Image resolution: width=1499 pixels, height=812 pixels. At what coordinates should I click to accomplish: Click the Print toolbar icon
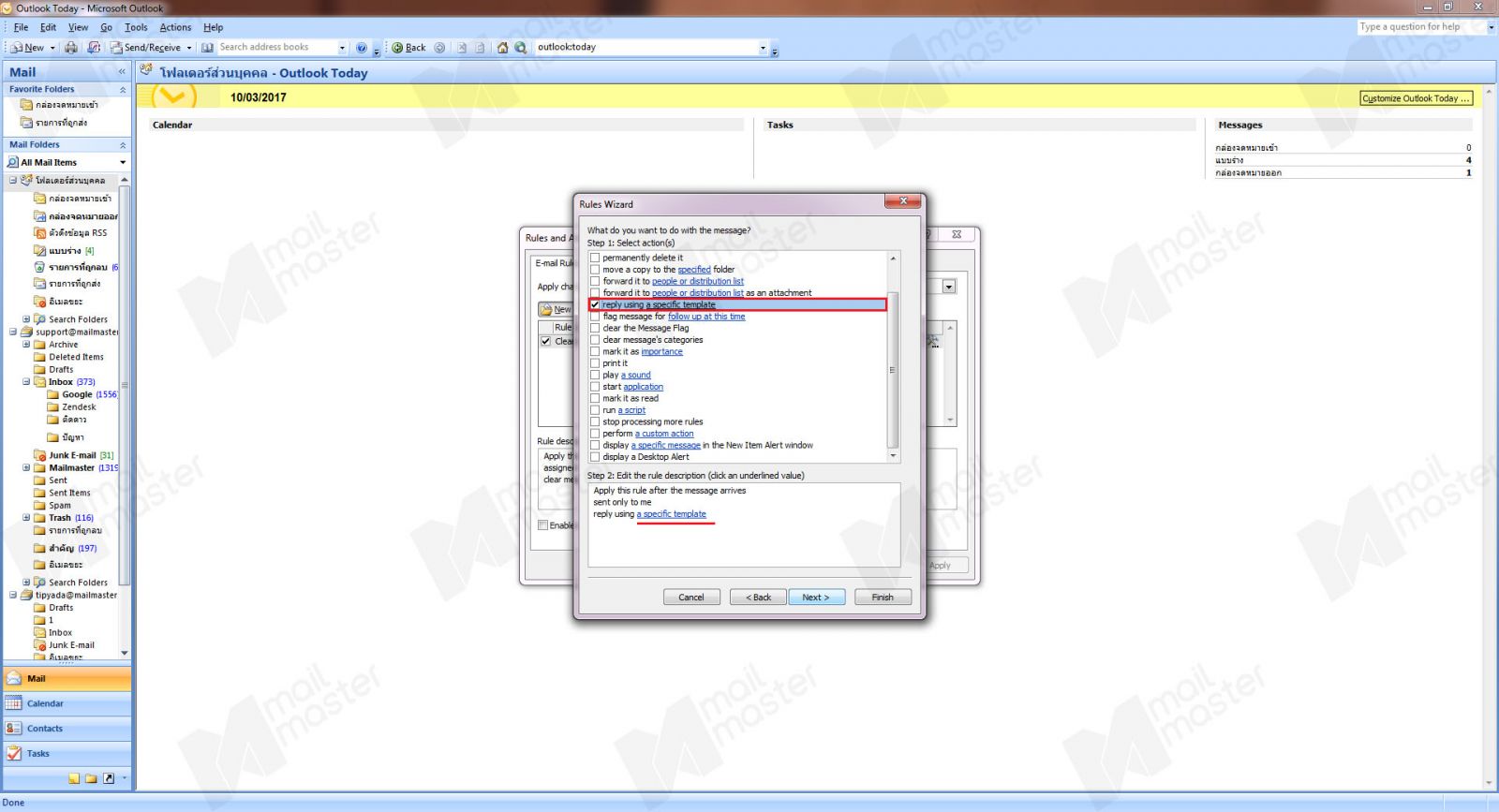[x=71, y=47]
